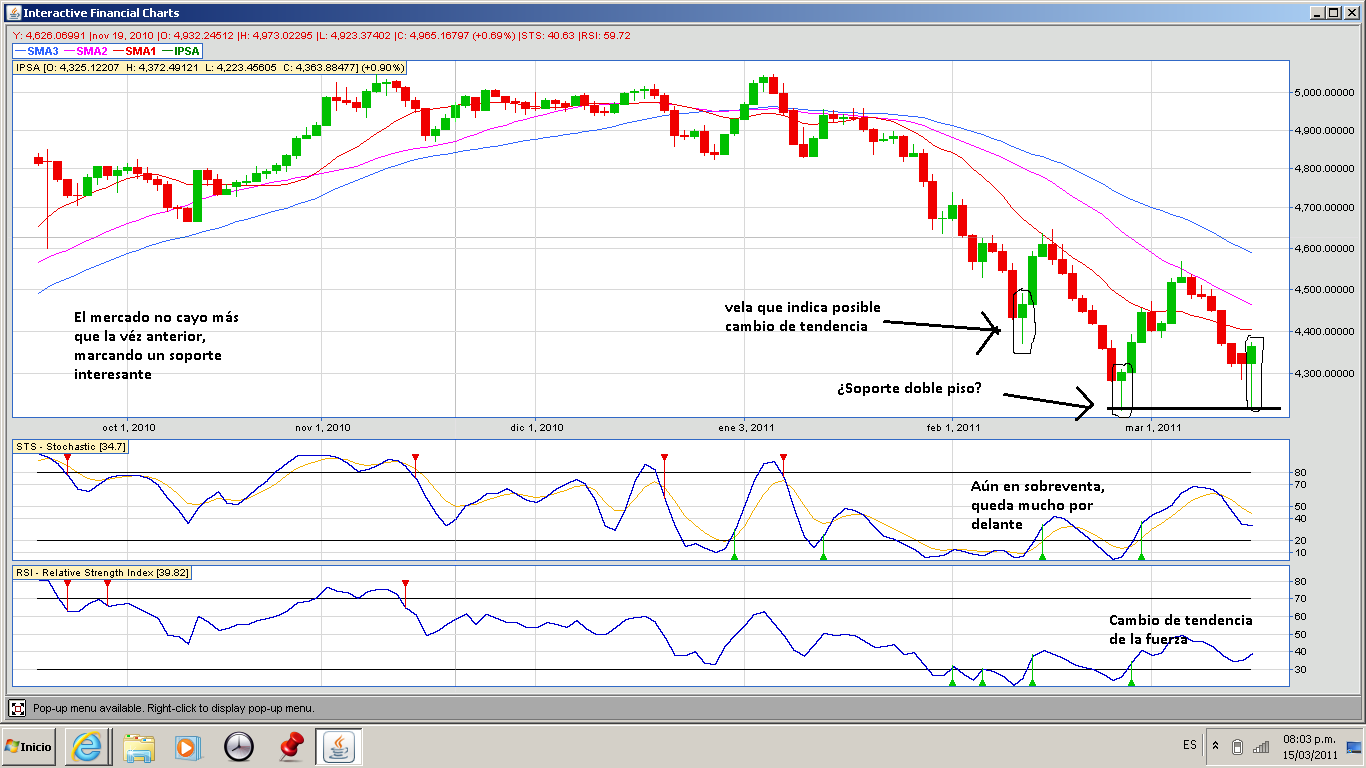The height and width of the screenshot is (768, 1366).
Task: Click the oct 1, 2010 date axis label
Action: [129, 427]
